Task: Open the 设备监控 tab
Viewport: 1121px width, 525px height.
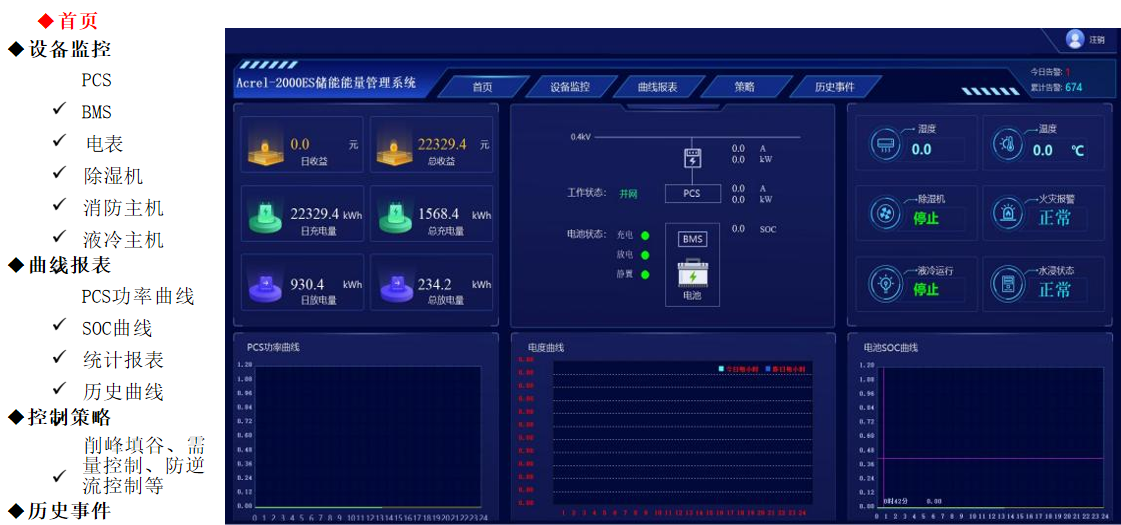Action: tap(570, 87)
